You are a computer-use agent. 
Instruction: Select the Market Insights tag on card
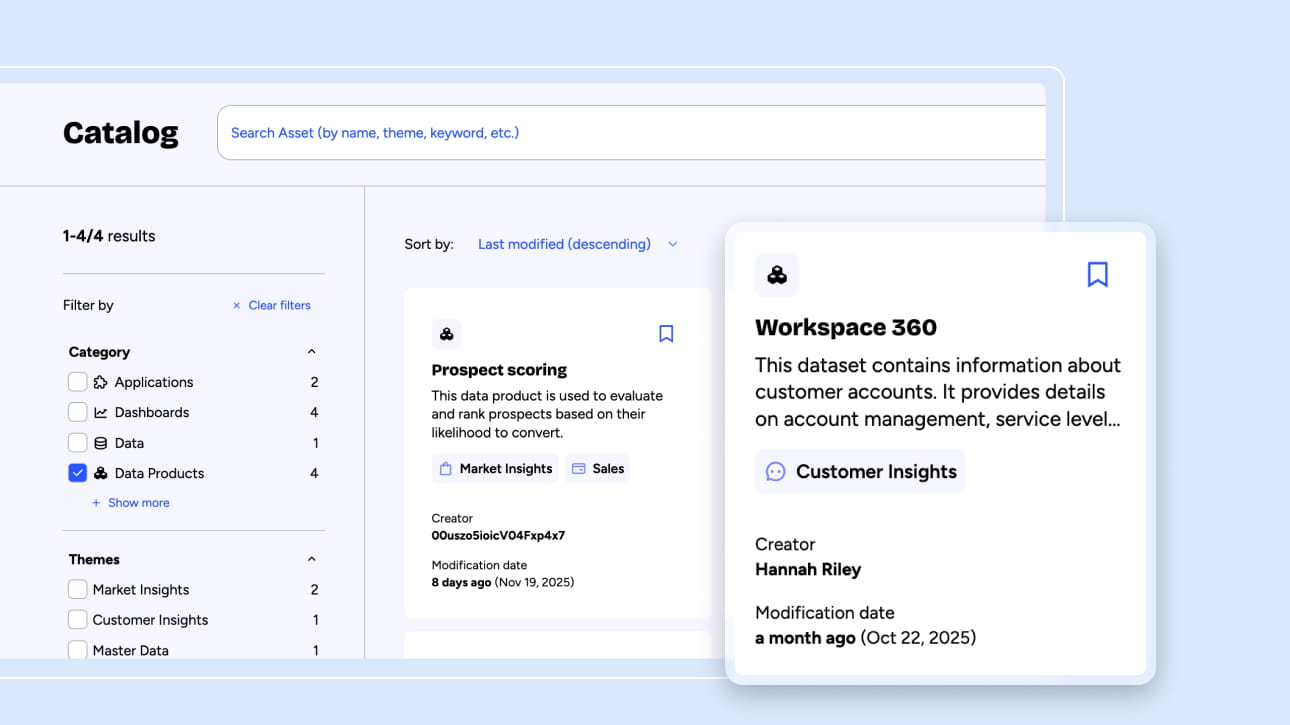coord(495,469)
